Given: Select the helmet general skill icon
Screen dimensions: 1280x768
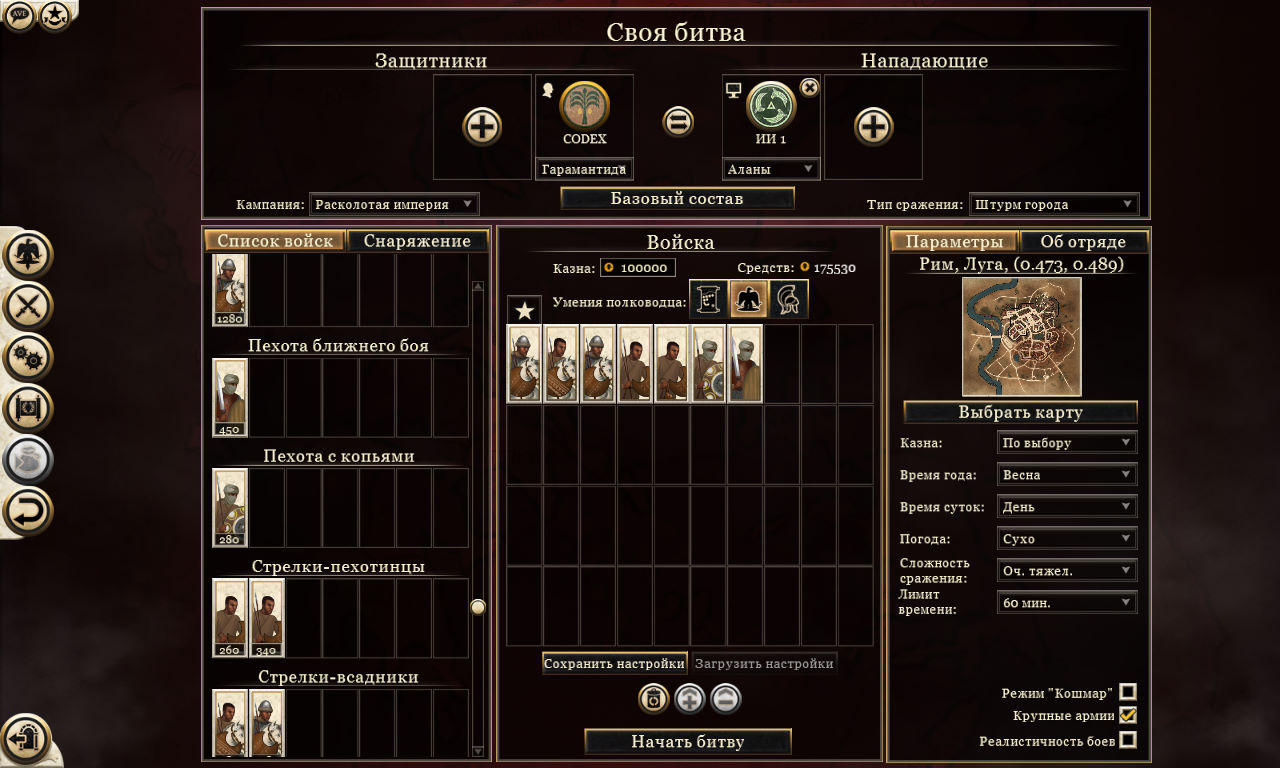Looking at the screenshot, I should pos(787,299).
